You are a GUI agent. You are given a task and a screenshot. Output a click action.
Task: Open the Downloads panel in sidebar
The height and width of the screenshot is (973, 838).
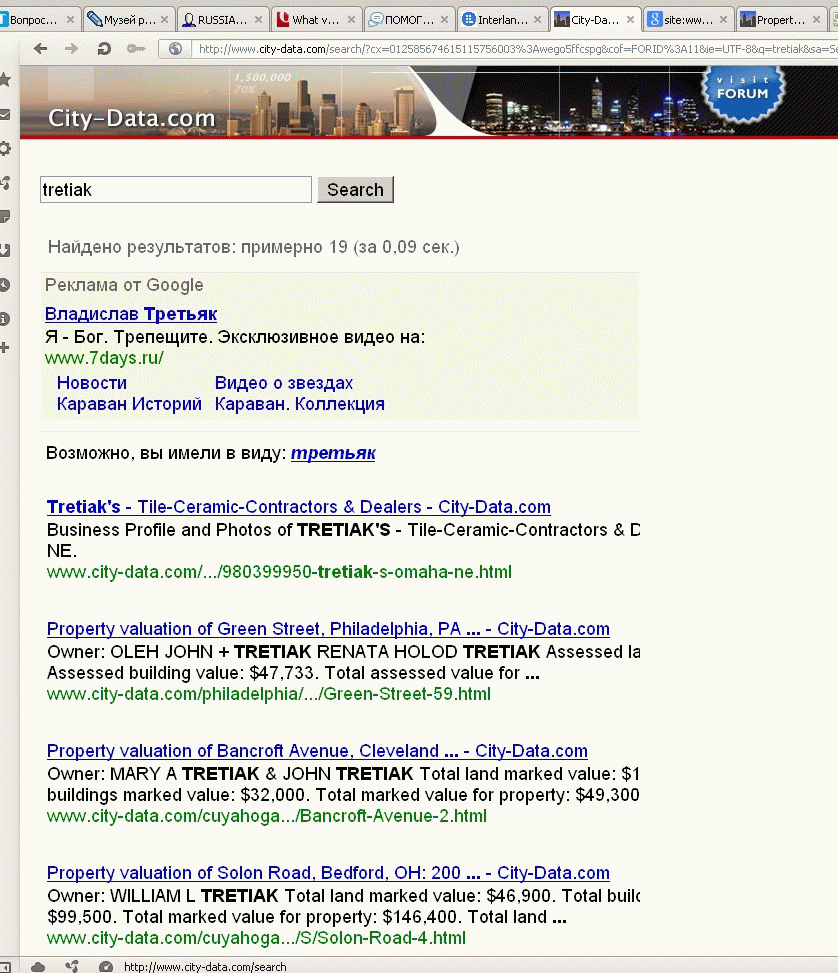5,250
